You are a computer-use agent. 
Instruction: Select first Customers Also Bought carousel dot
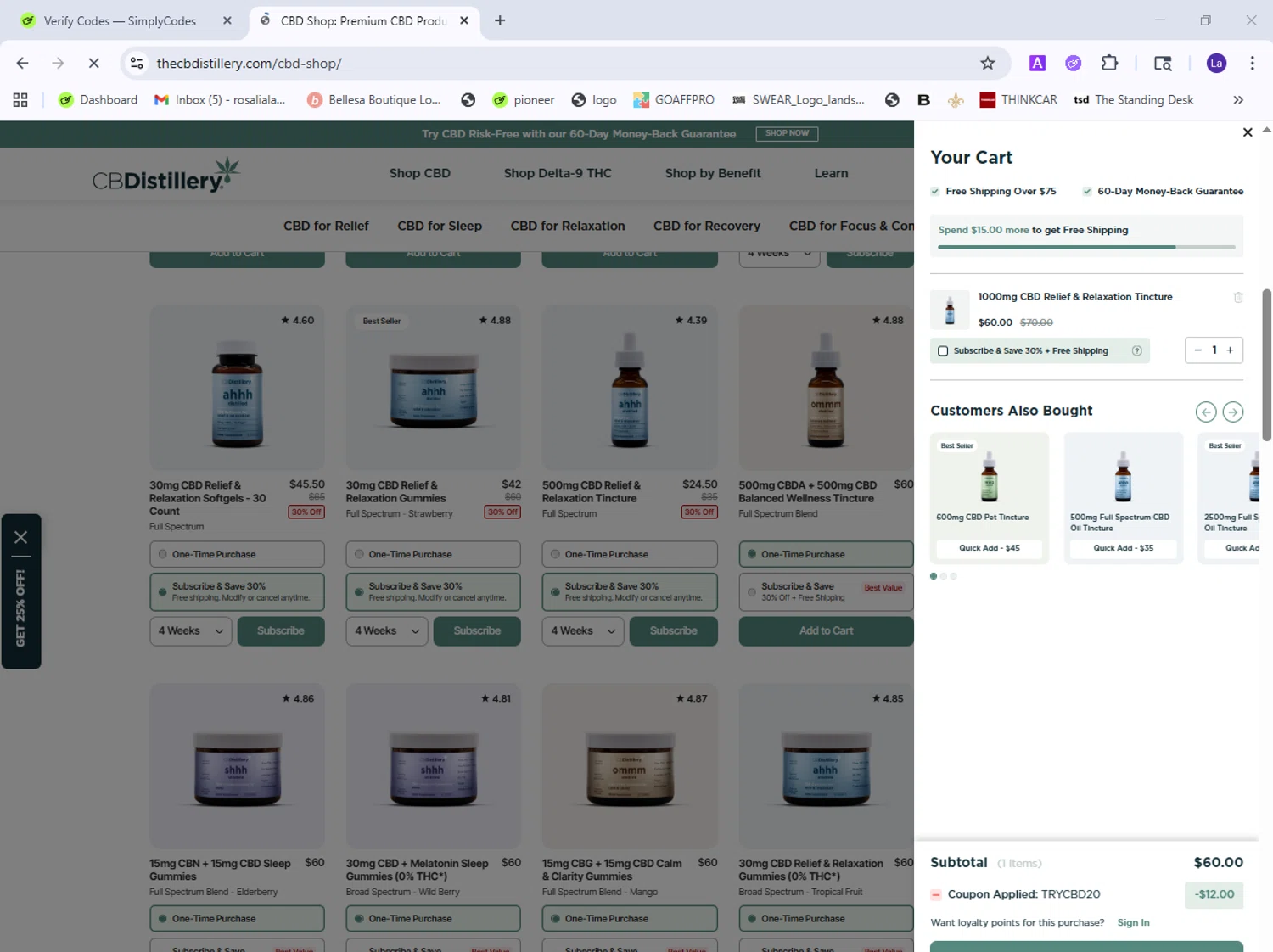click(934, 576)
